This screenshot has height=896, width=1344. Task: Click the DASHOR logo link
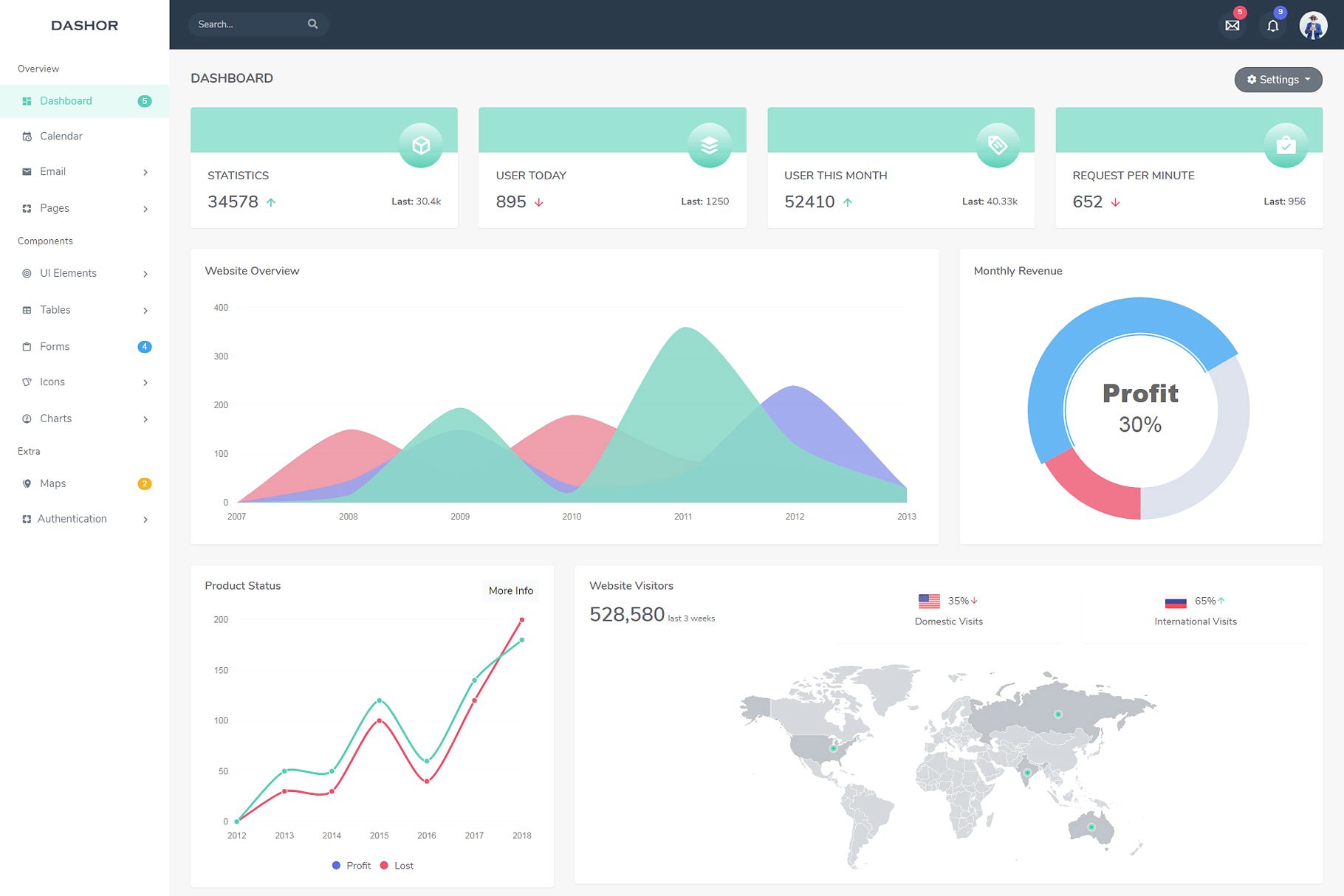coord(84,25)
